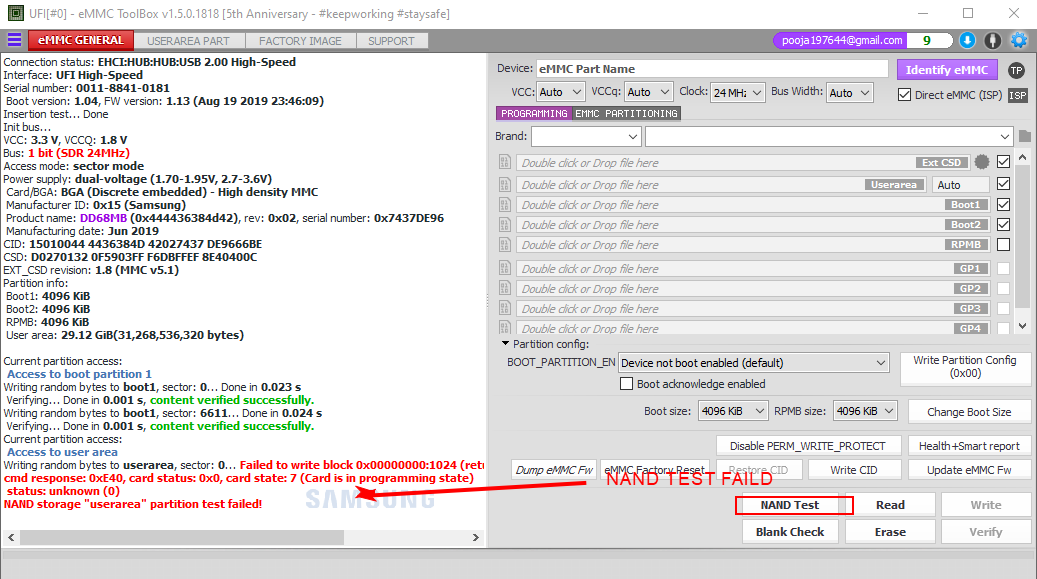Click Write Partition Config button

(x=965, y=367)
